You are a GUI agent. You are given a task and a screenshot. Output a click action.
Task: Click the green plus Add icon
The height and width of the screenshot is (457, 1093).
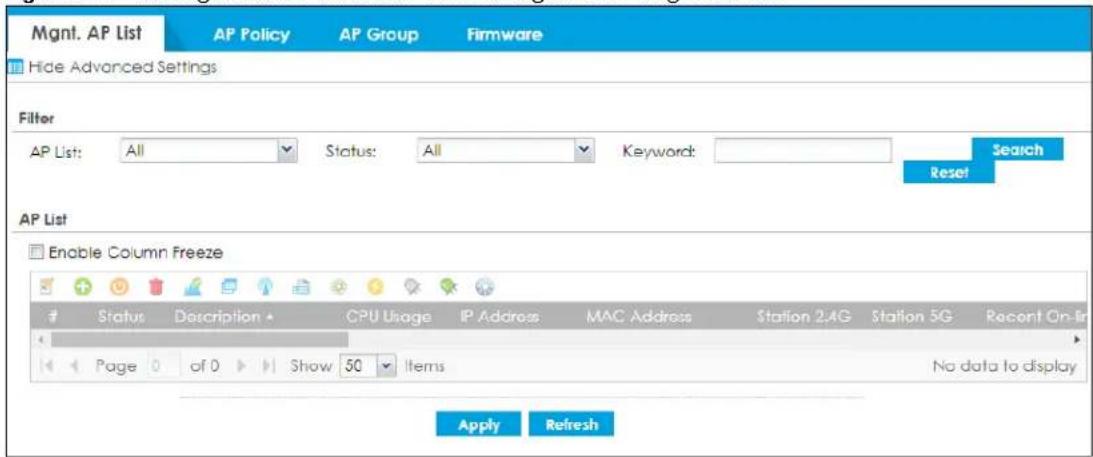pyautogui.click(x=81, y=286)
